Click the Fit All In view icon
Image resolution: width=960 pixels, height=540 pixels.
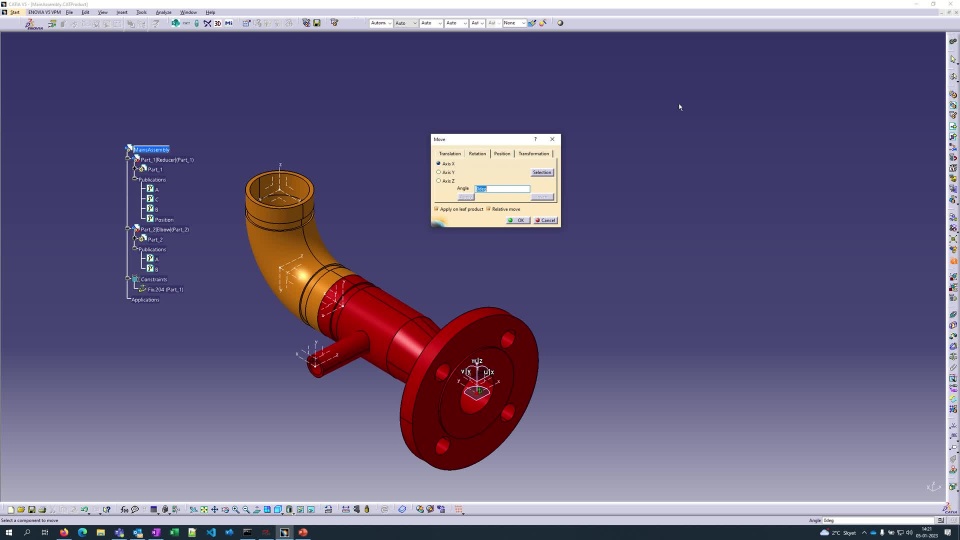[204, 509]
